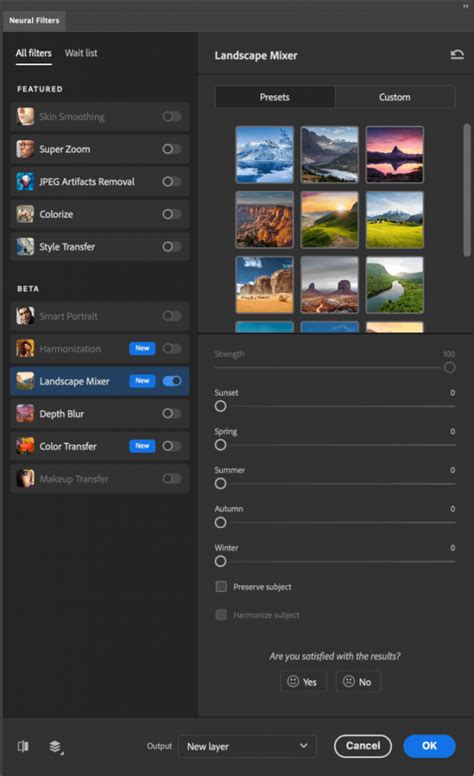Check the Preserve subject checkbox
Image resolution: width=474 pixels, height=776 pixels.
[221, 586]
